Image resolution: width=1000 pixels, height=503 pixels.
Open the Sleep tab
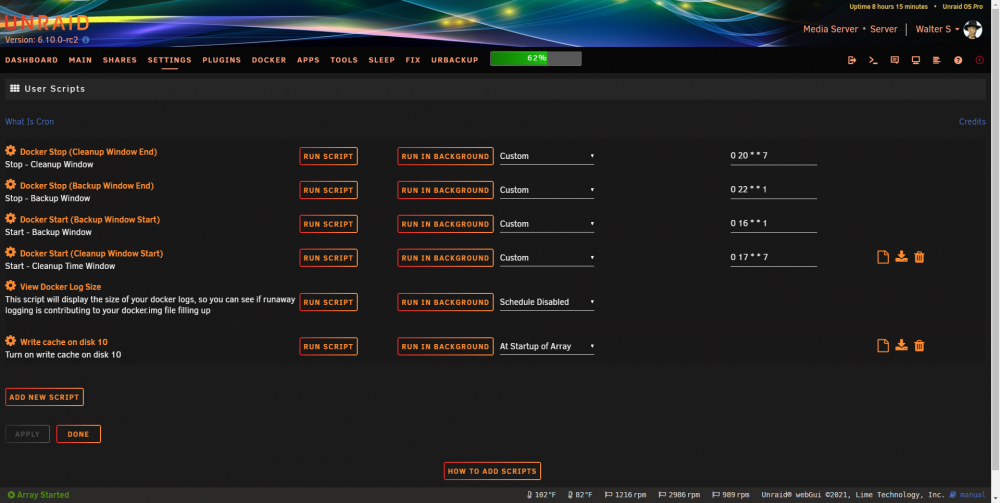[381, 60]
